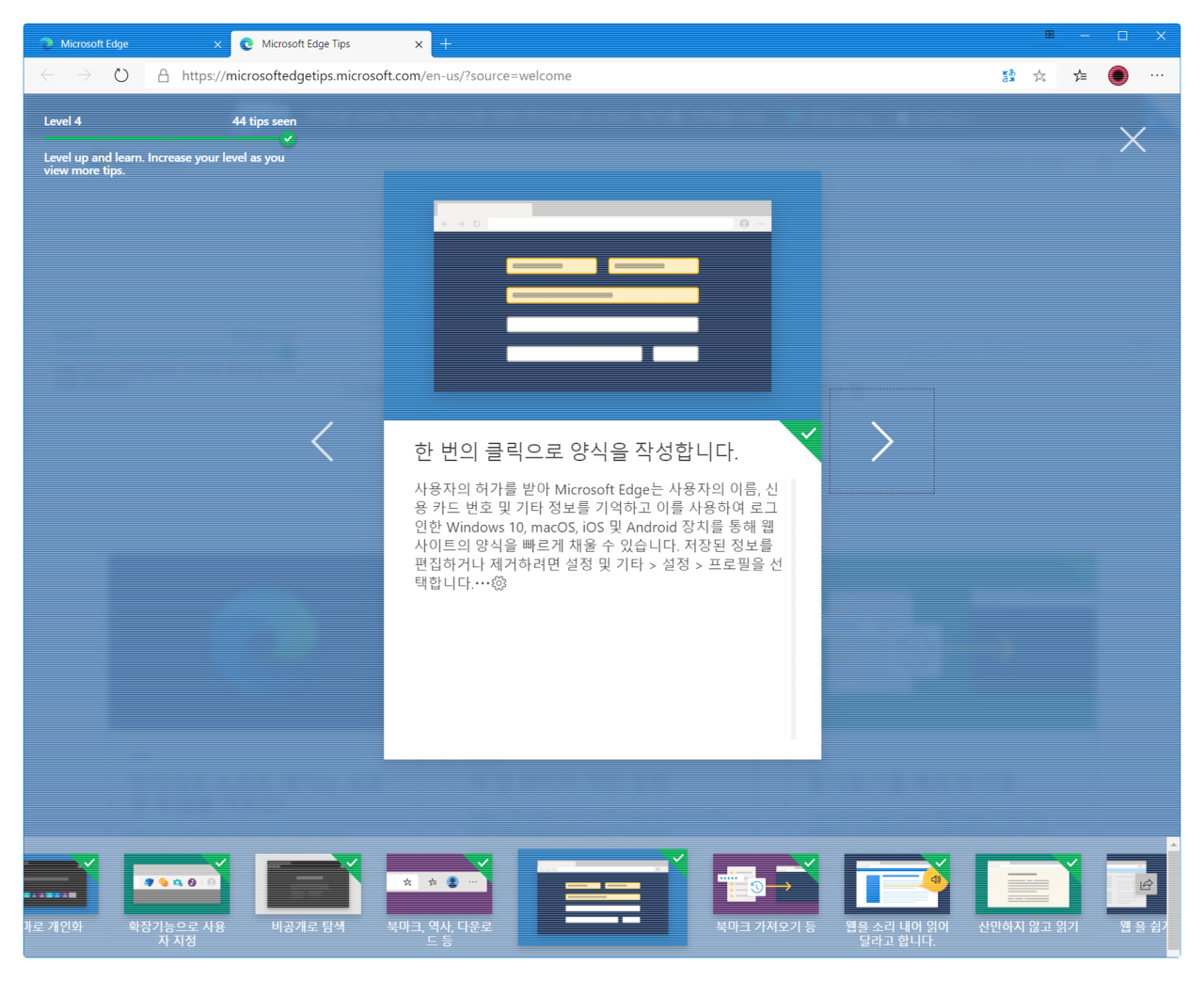The image size is (1204, 981).
Task: Open the favorites list icon
Action: (x=1080, y=76)
